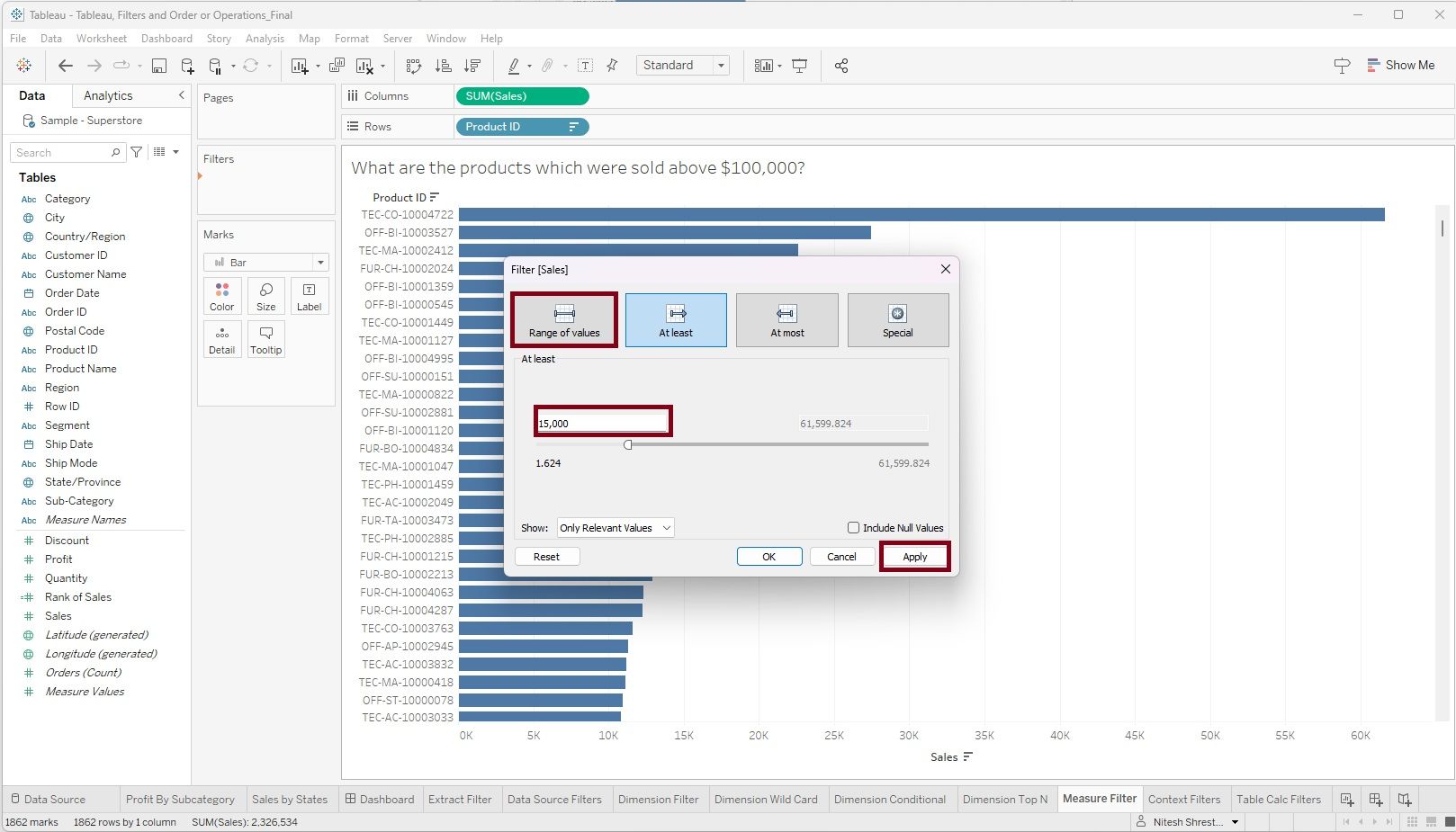Click the Apply button in filter dialog
1456x832 pixels.
click(x=914, y=557)
